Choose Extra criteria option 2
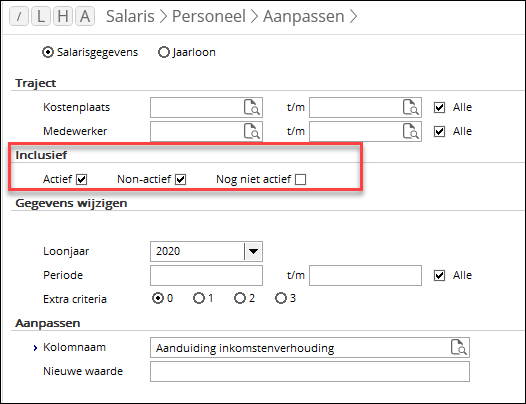Viewport: 526px width, 404px height. click(x=240, y=298)
